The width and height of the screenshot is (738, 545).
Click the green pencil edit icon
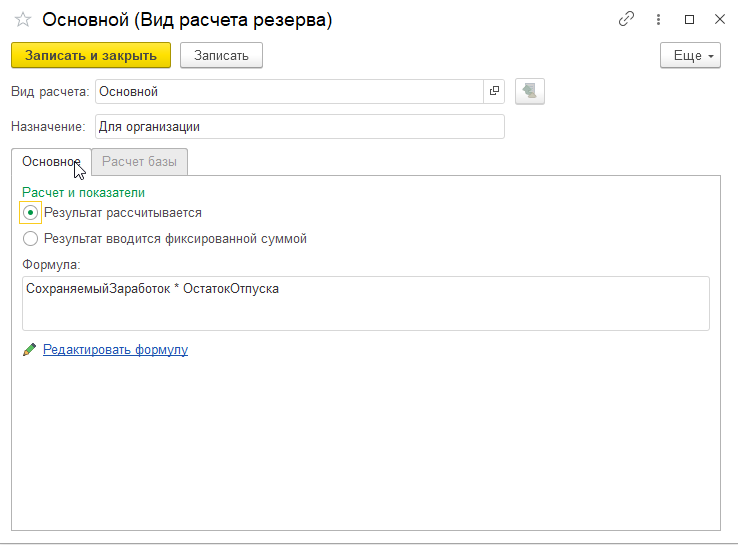[30, 349]
